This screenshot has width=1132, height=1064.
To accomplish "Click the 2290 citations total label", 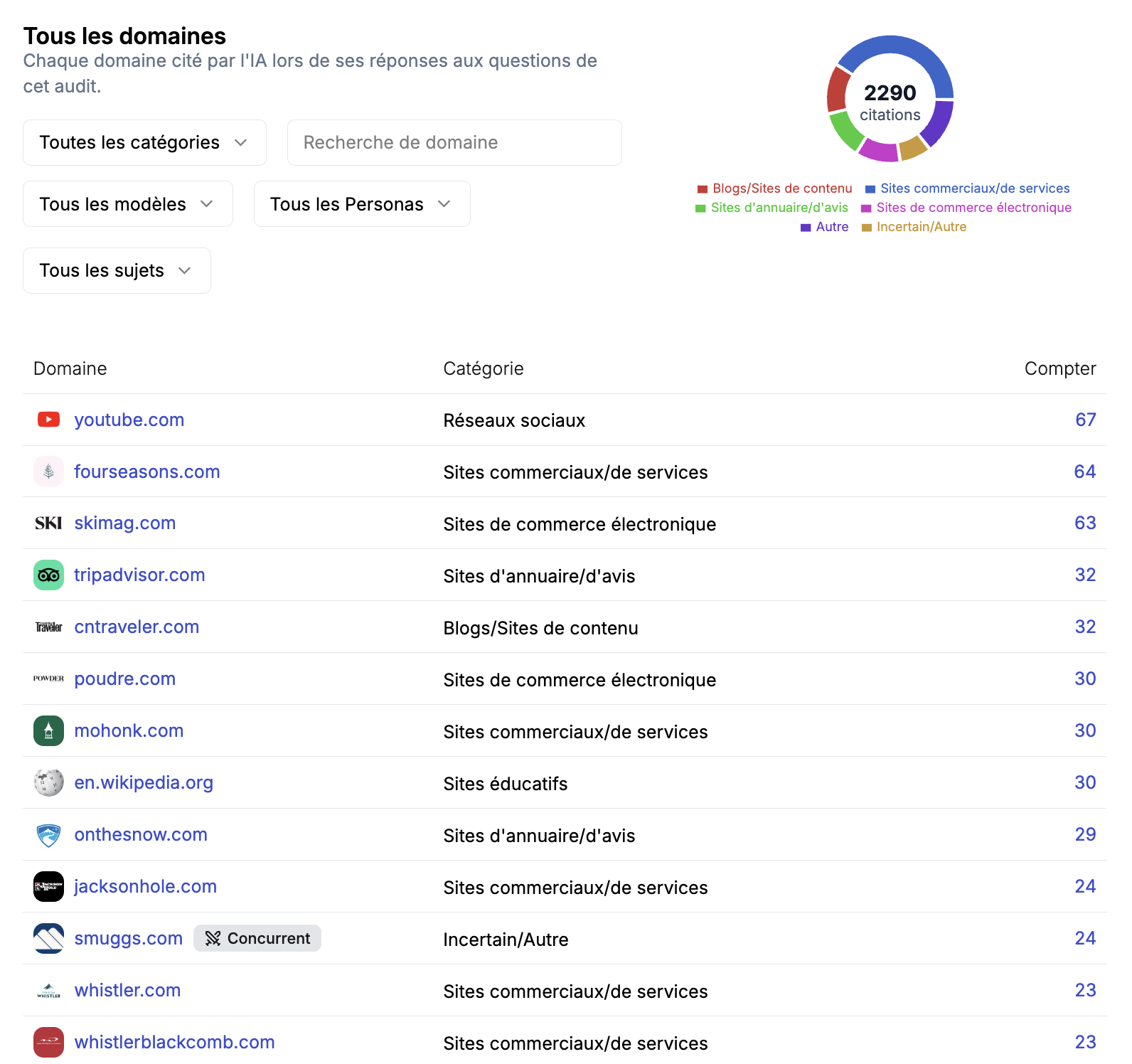I will click(x=890, y=102).
